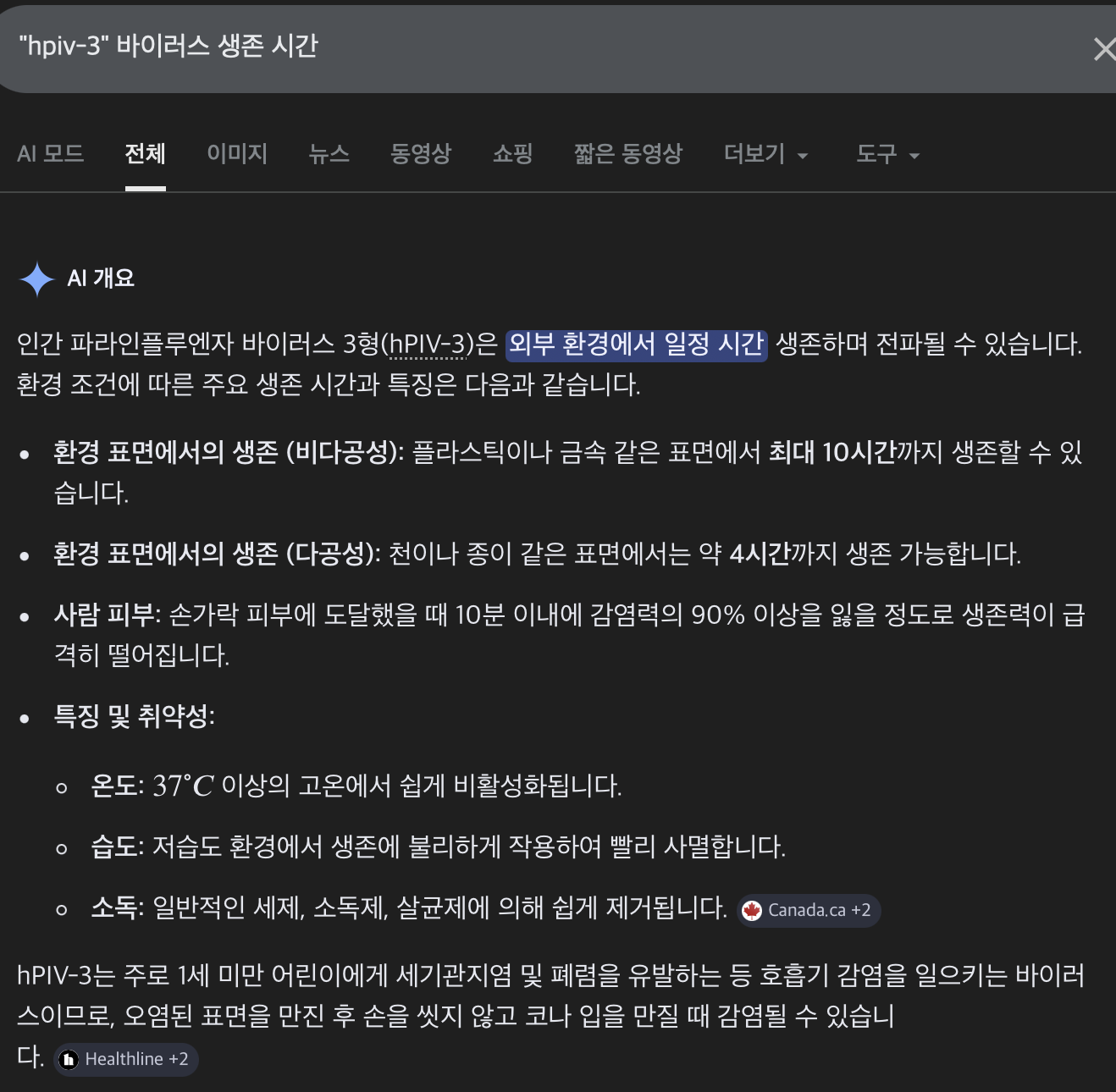Image resolution: width=1116 pixels, height=1092 pixels.
Task: Go to the 짧은 동영상 tab
Action: 628,154
